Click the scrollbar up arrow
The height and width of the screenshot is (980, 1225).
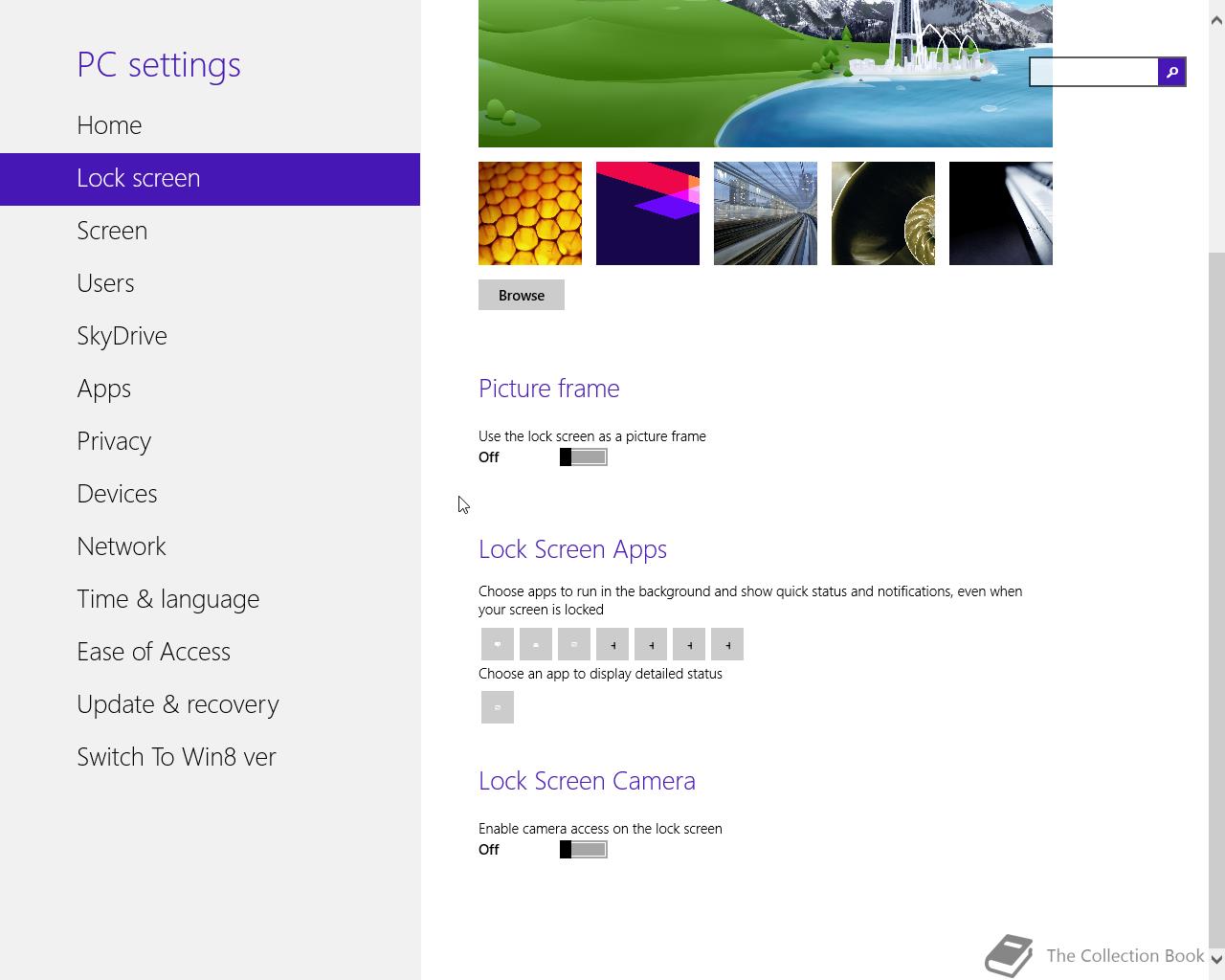(1216, 21)
